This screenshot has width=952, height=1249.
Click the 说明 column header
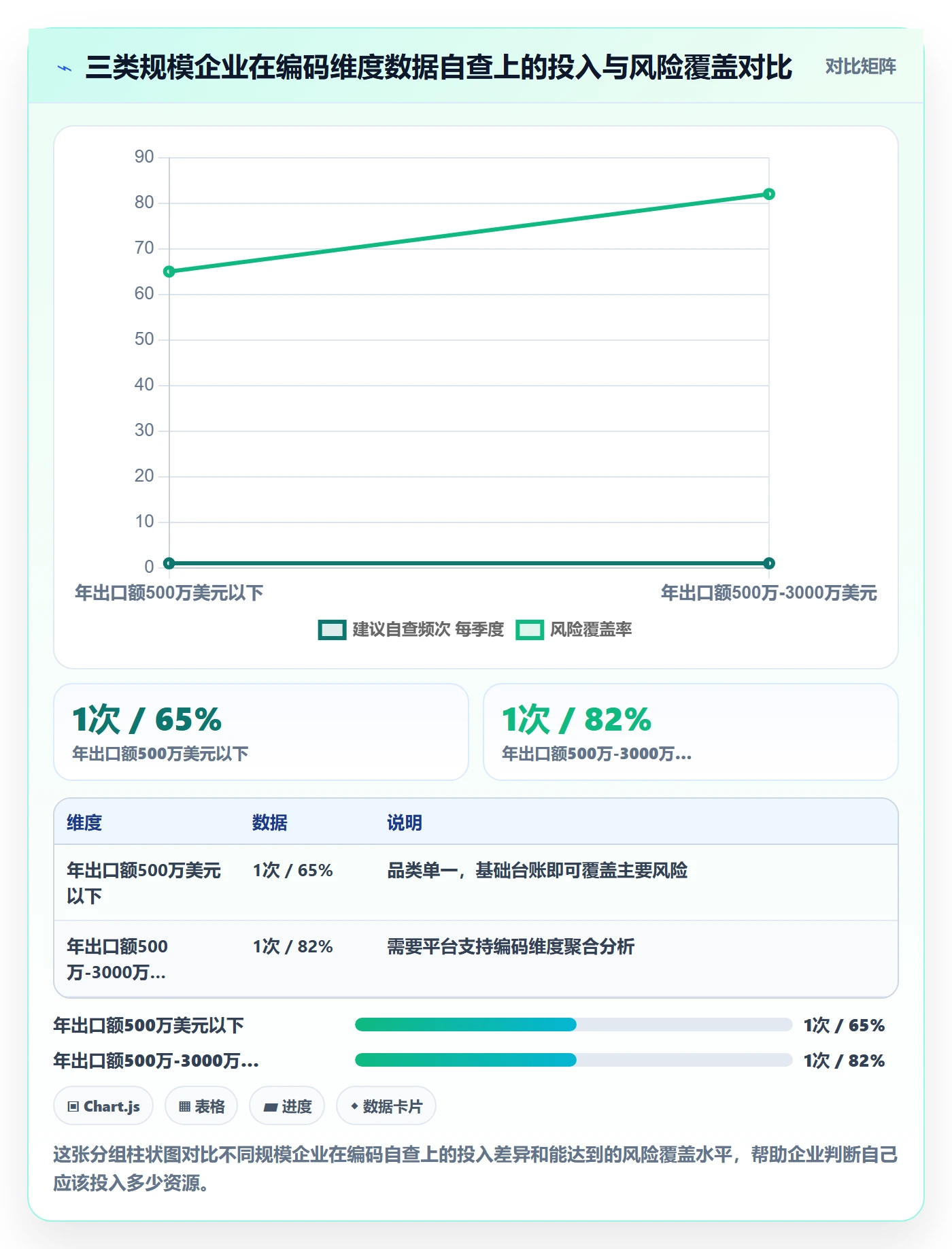405,822
